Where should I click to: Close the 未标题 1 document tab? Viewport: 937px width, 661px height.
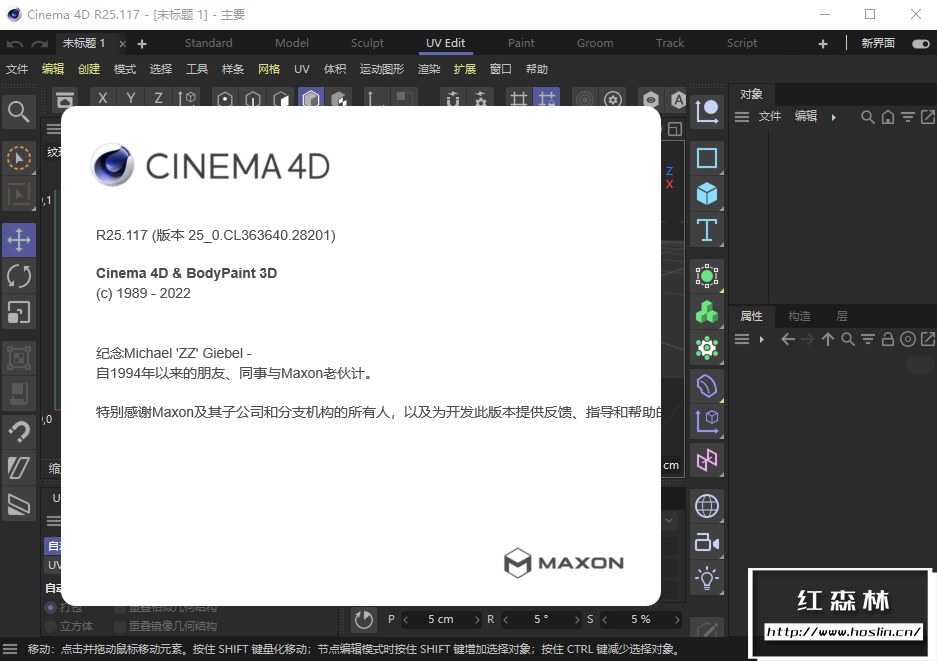122,44
